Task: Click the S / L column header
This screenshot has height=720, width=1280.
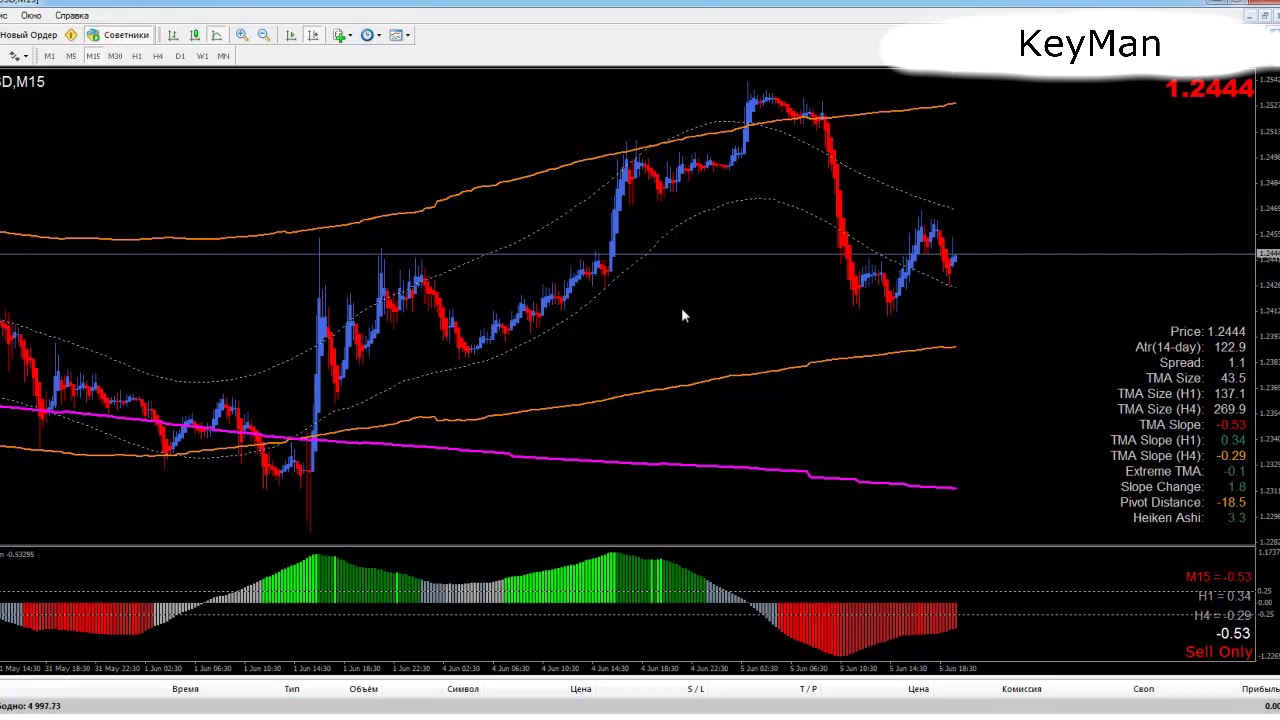Action: click(x=696, y=689)
